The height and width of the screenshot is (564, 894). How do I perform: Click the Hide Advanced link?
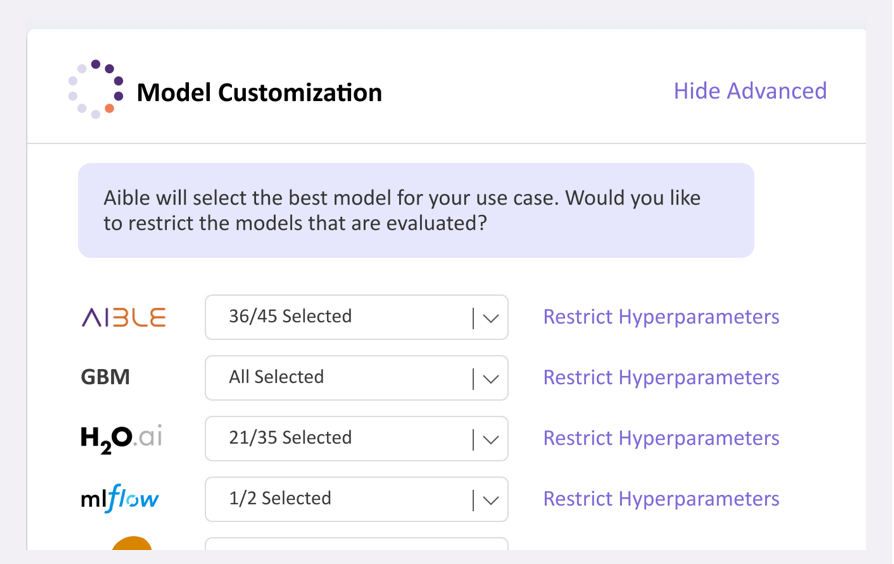(x=750, y=91)
